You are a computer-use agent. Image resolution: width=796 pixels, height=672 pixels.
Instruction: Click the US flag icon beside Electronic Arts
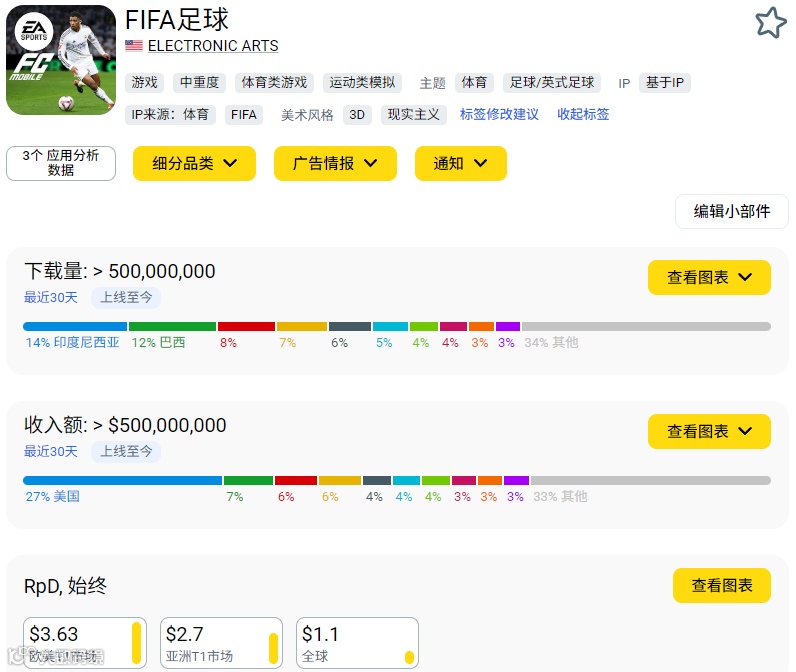click(134, 46)
